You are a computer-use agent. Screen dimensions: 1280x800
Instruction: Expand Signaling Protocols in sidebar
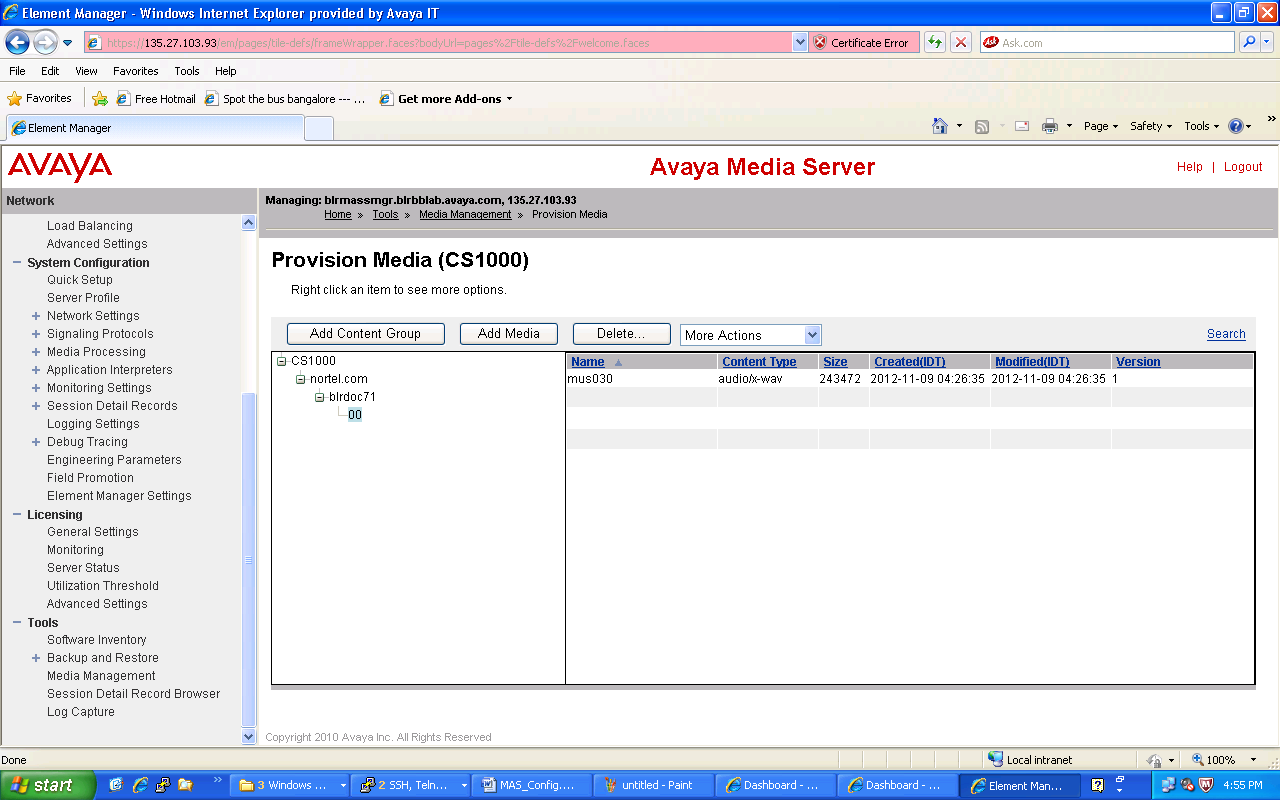pos(36,334)
